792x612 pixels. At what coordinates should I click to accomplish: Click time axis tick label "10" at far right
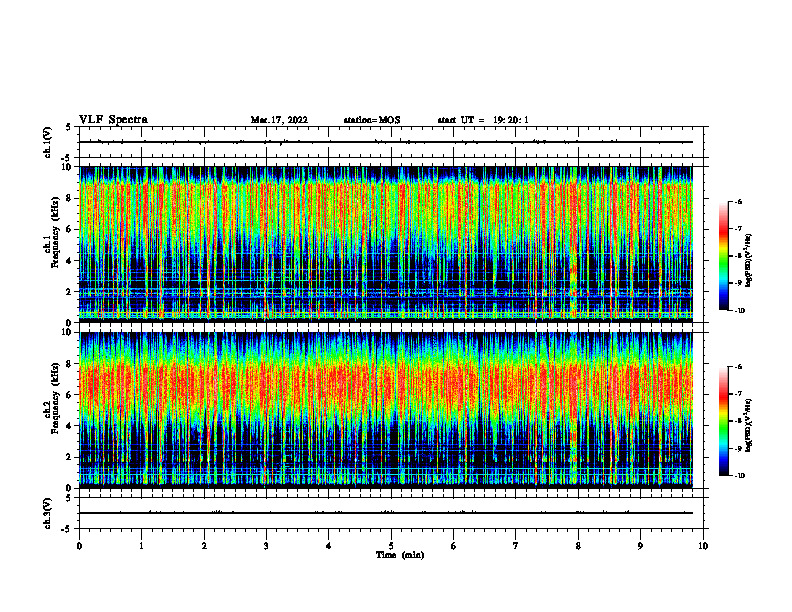coord(703,546)
